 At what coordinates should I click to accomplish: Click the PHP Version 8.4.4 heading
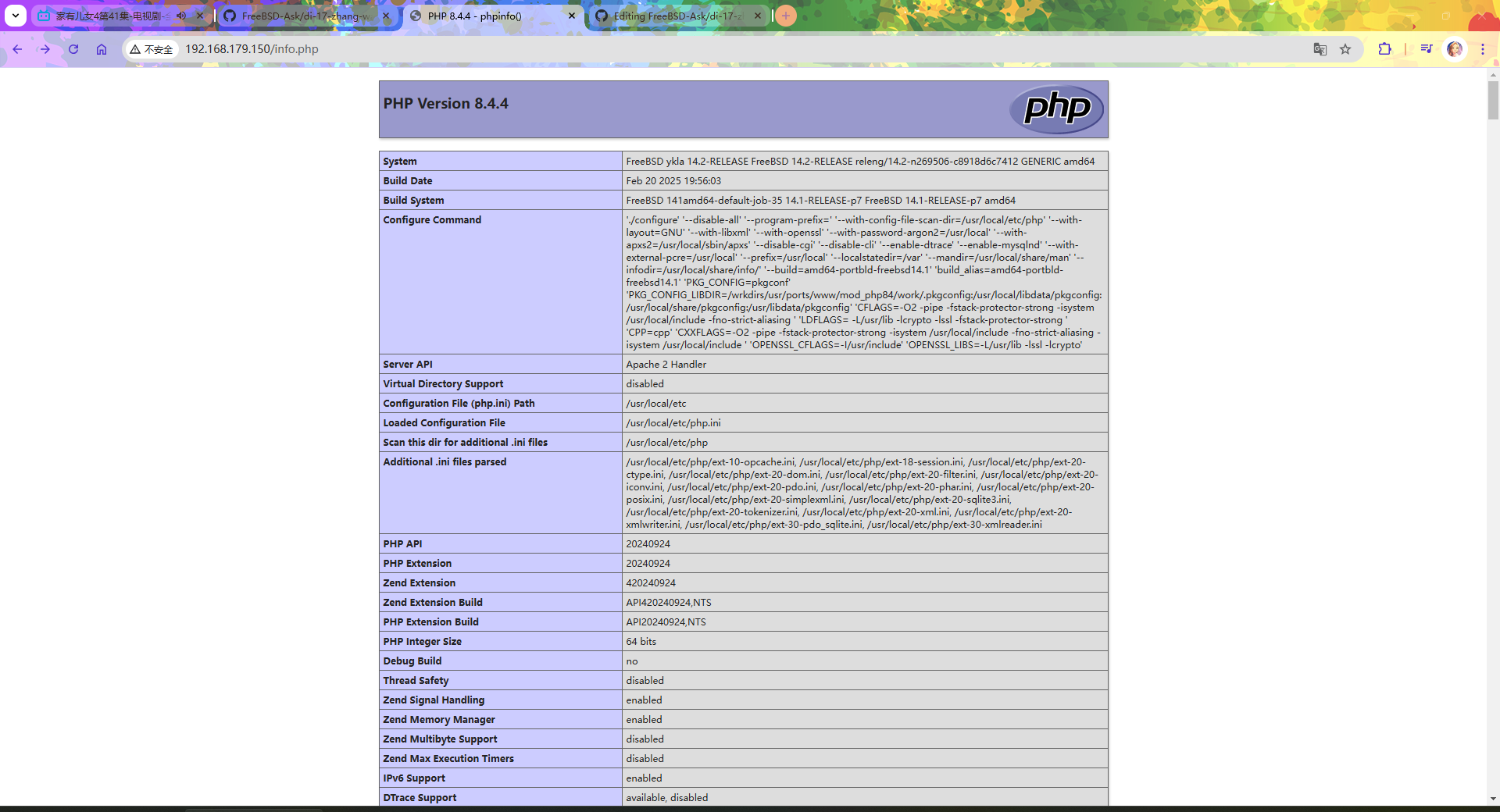point(445,104)
